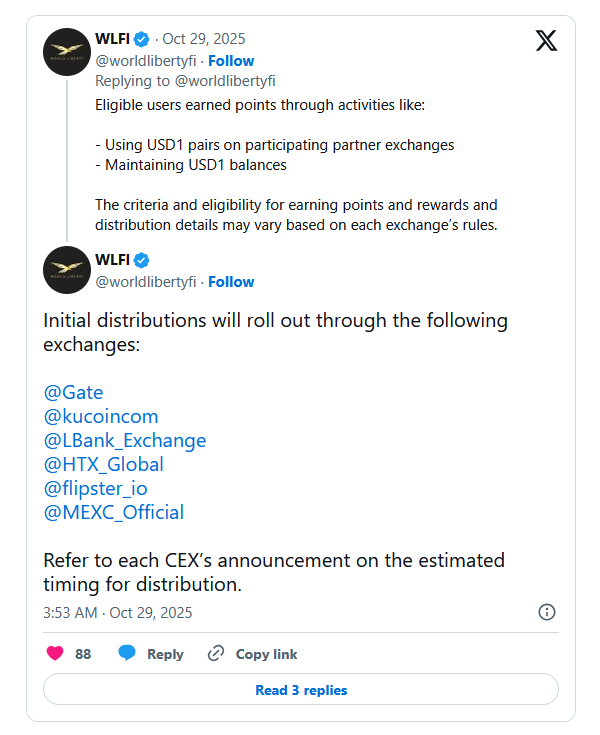600x735 pixels.
Task: Like the tweet with heart icon
Action: [55, 654]
